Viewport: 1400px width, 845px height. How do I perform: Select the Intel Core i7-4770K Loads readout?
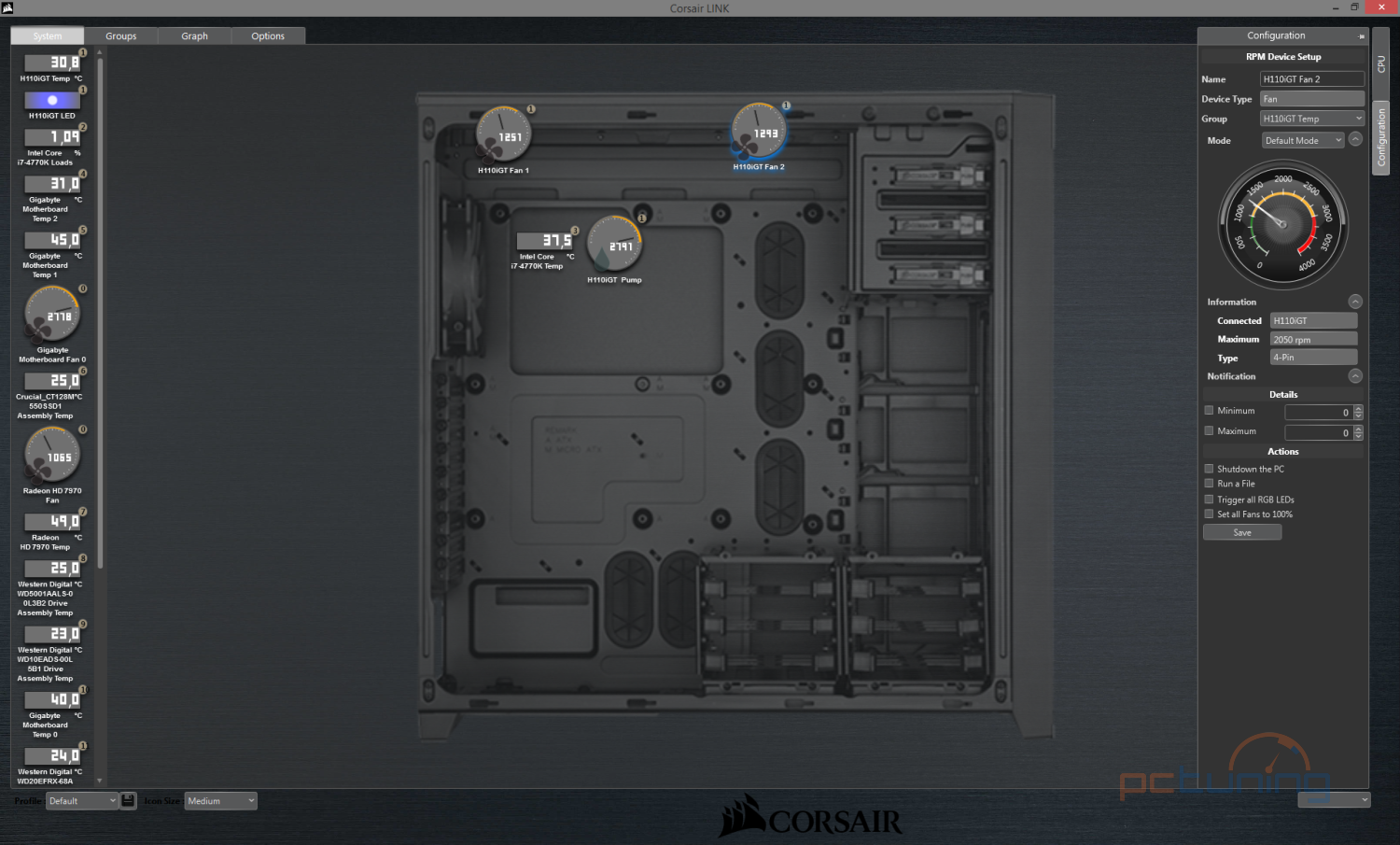coord(51,137)
